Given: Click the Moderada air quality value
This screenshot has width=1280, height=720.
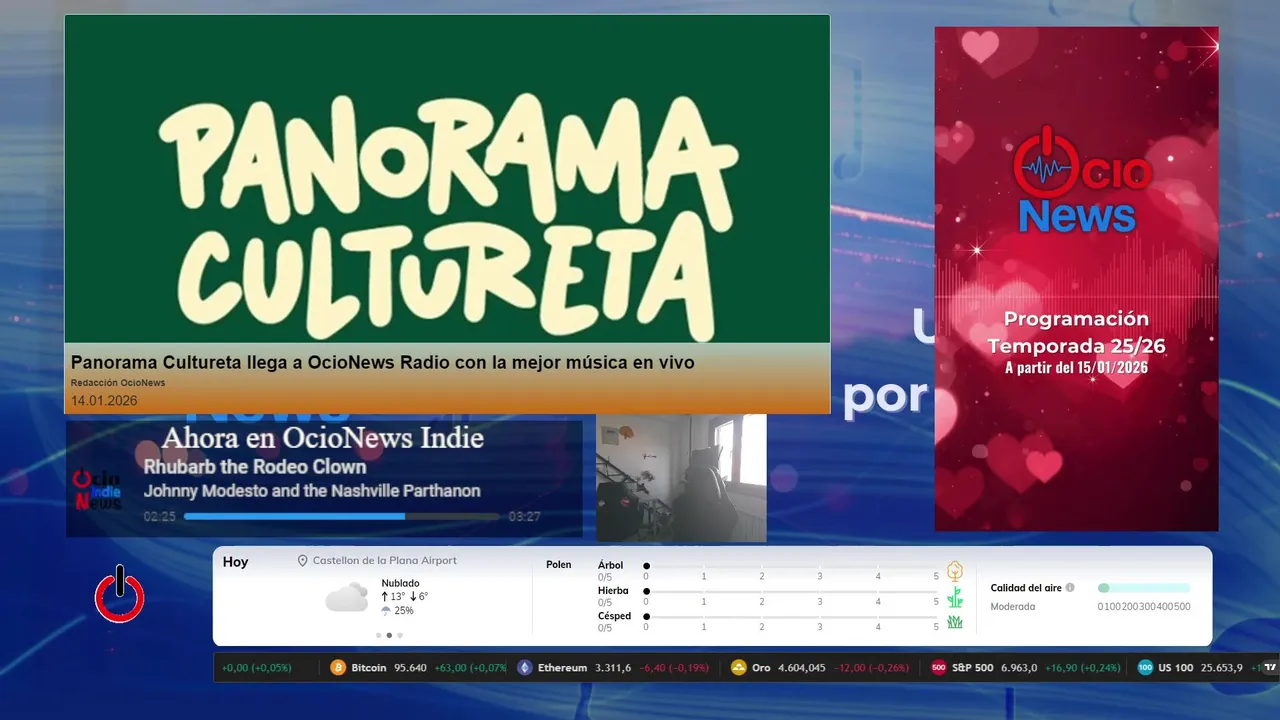Looking at the screenshot, I should pos(1013,607).
